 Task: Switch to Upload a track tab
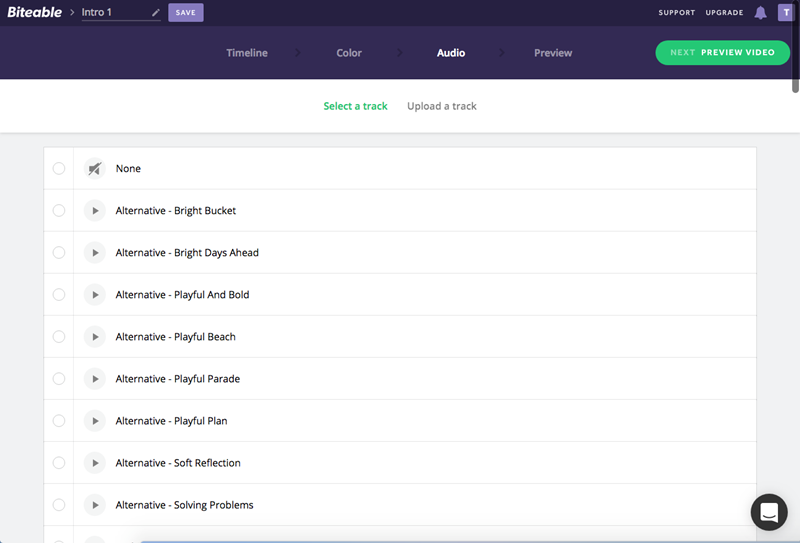coord(442,106)
